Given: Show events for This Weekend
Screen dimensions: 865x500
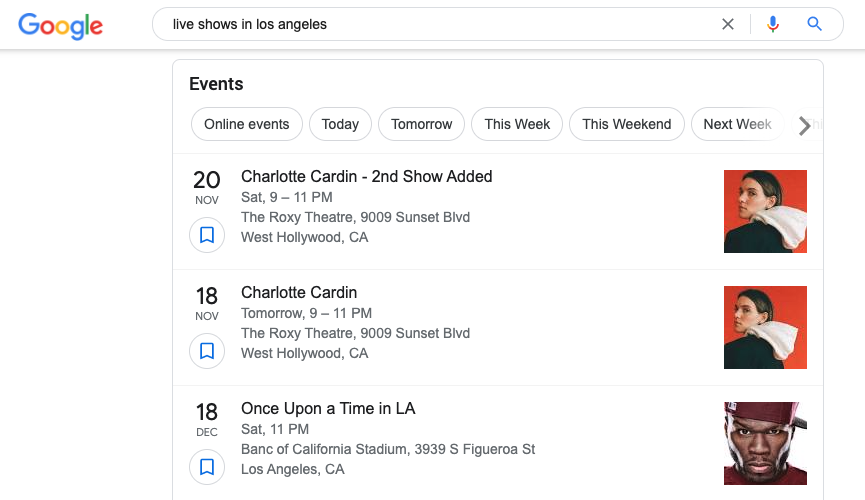Looking at the screenshot, I should click(x=626, y=124).
